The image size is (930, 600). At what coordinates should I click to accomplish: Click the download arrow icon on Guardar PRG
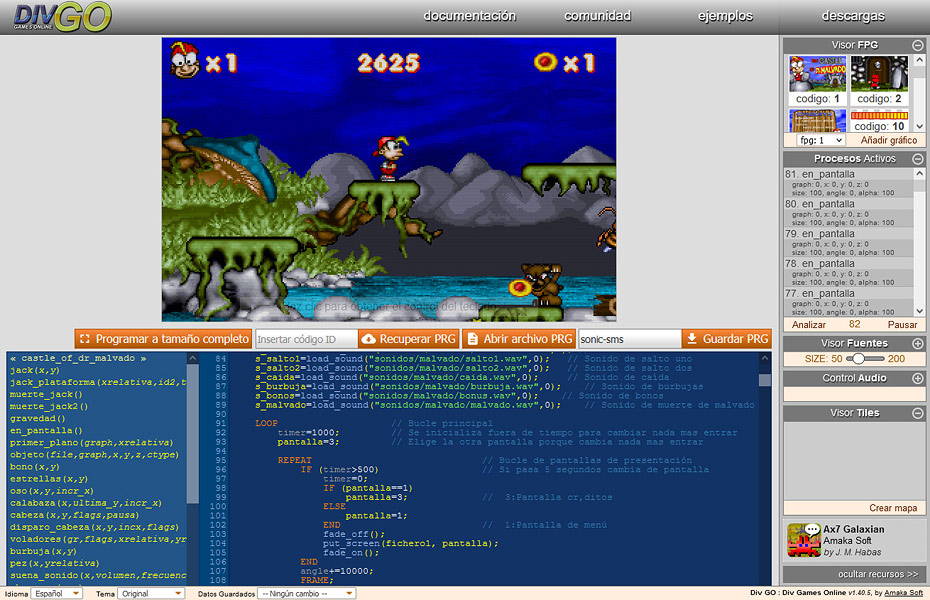[692, 339]
